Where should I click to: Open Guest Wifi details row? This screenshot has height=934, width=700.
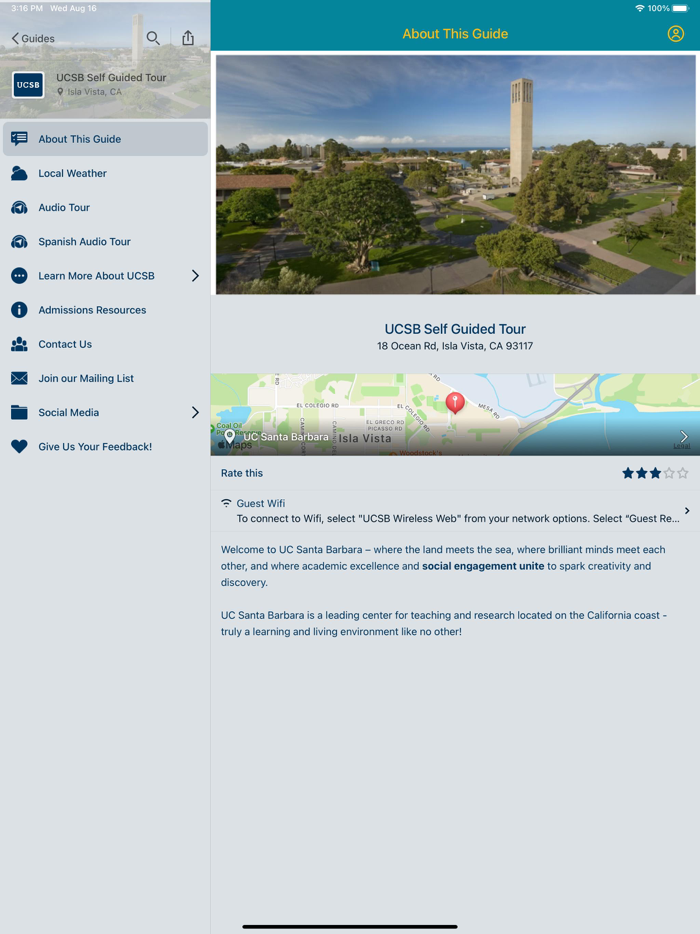pos(455,510)
